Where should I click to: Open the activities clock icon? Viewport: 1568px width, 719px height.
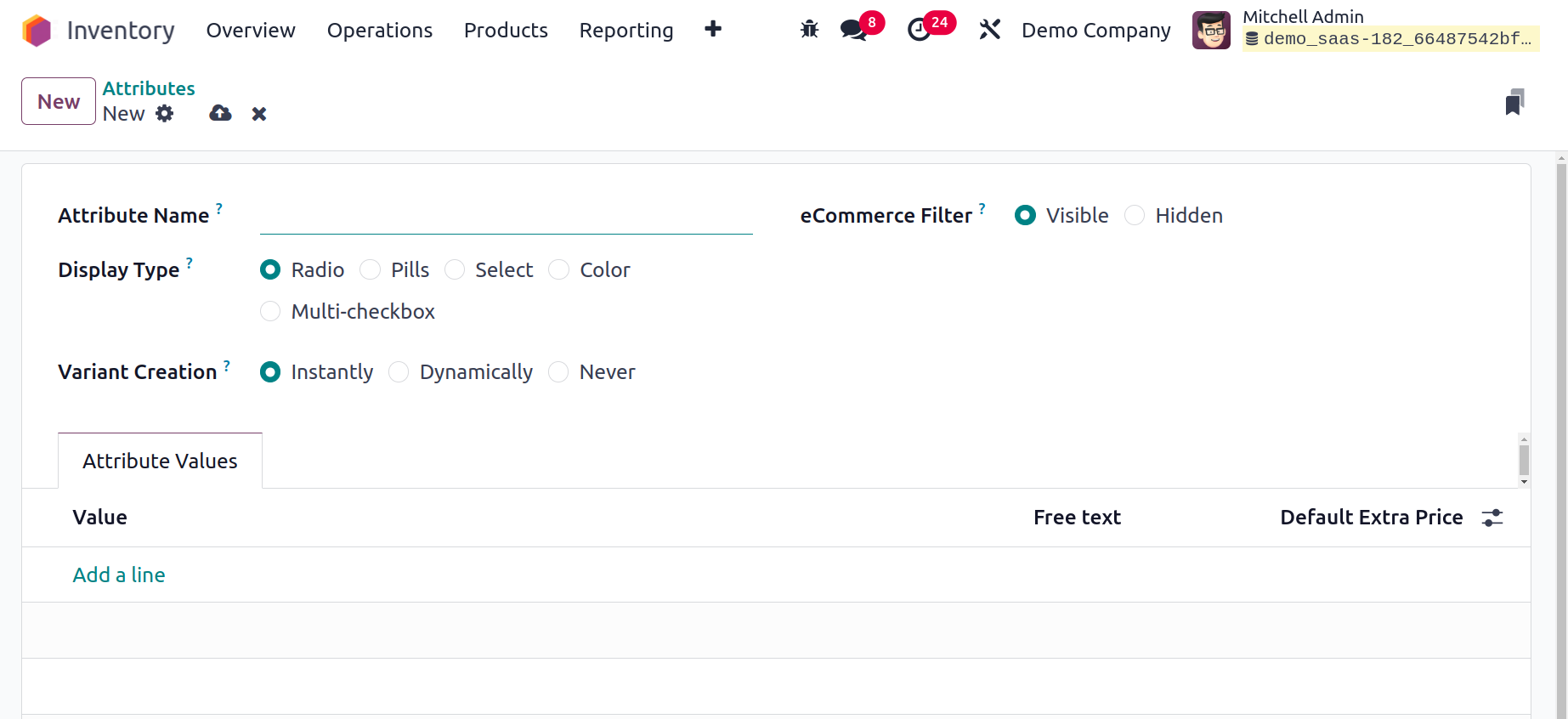(x=919, y=30)
